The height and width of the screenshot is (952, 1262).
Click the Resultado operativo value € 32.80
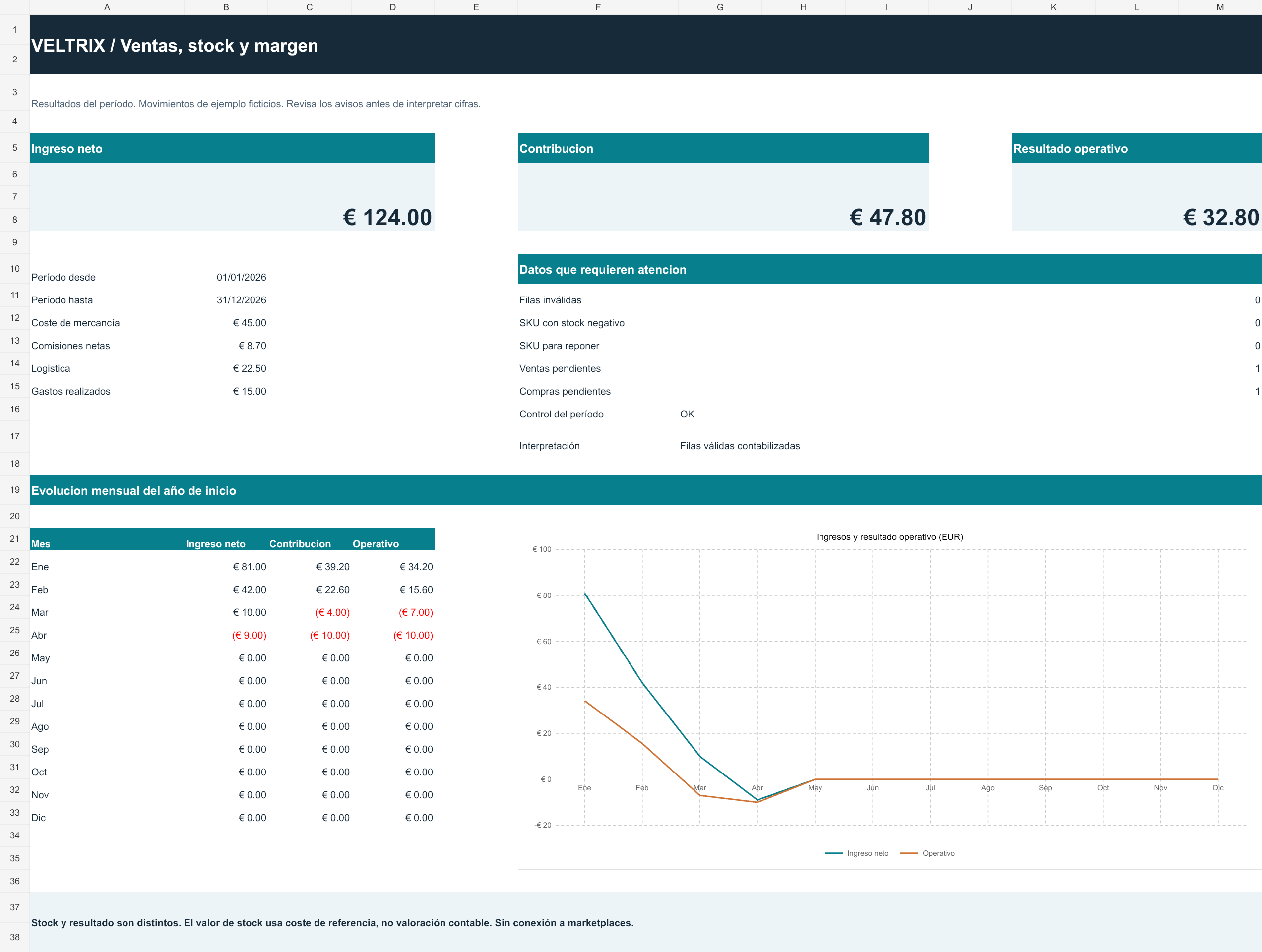pyautogui.click(x=1221, y=217)
